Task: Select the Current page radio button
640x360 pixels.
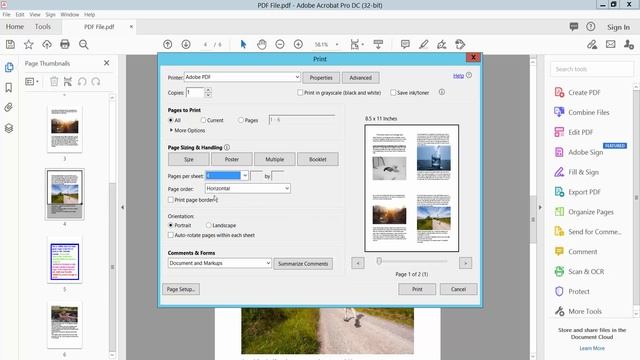Action: 203,120
